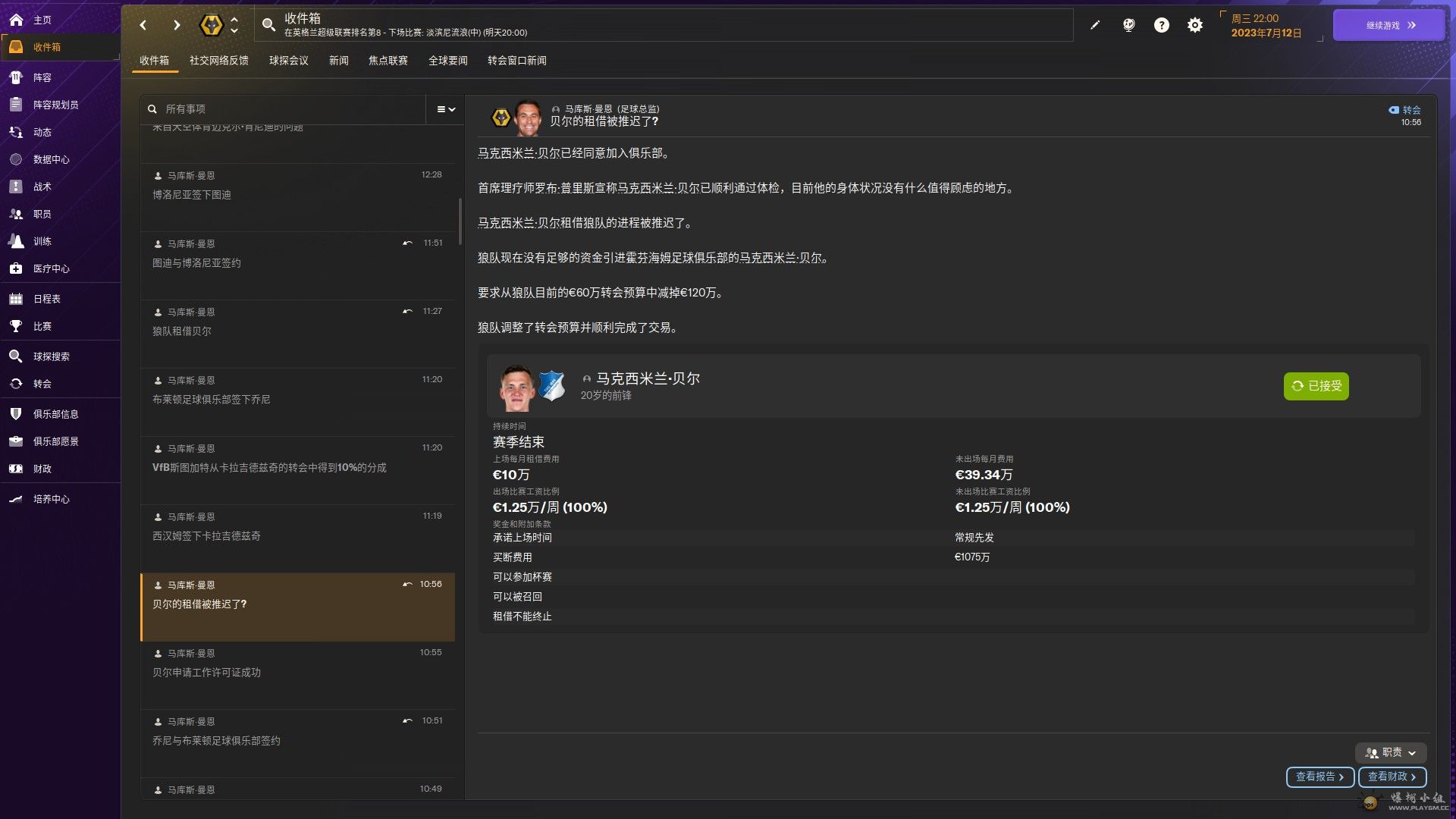Click the 马库斯·曼恩 sender portrait thumbnail
The height and width of the screenshot is (819, 1456).
click(528, 118)
